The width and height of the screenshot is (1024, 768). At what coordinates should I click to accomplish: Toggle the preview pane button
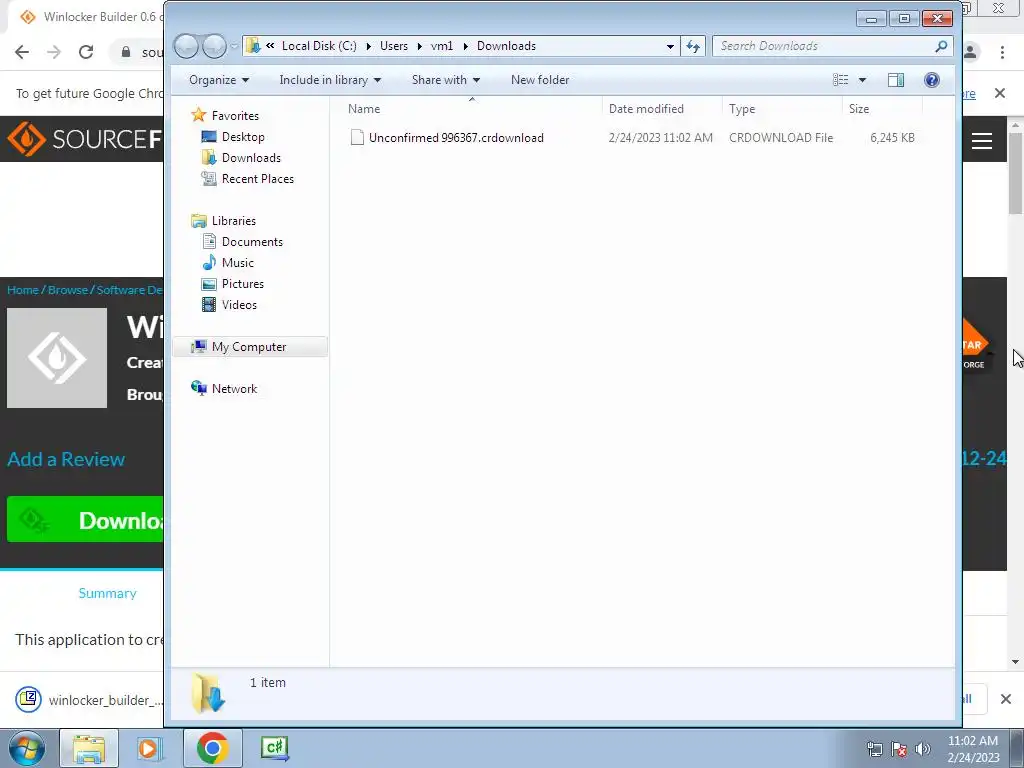click(895, 80)
